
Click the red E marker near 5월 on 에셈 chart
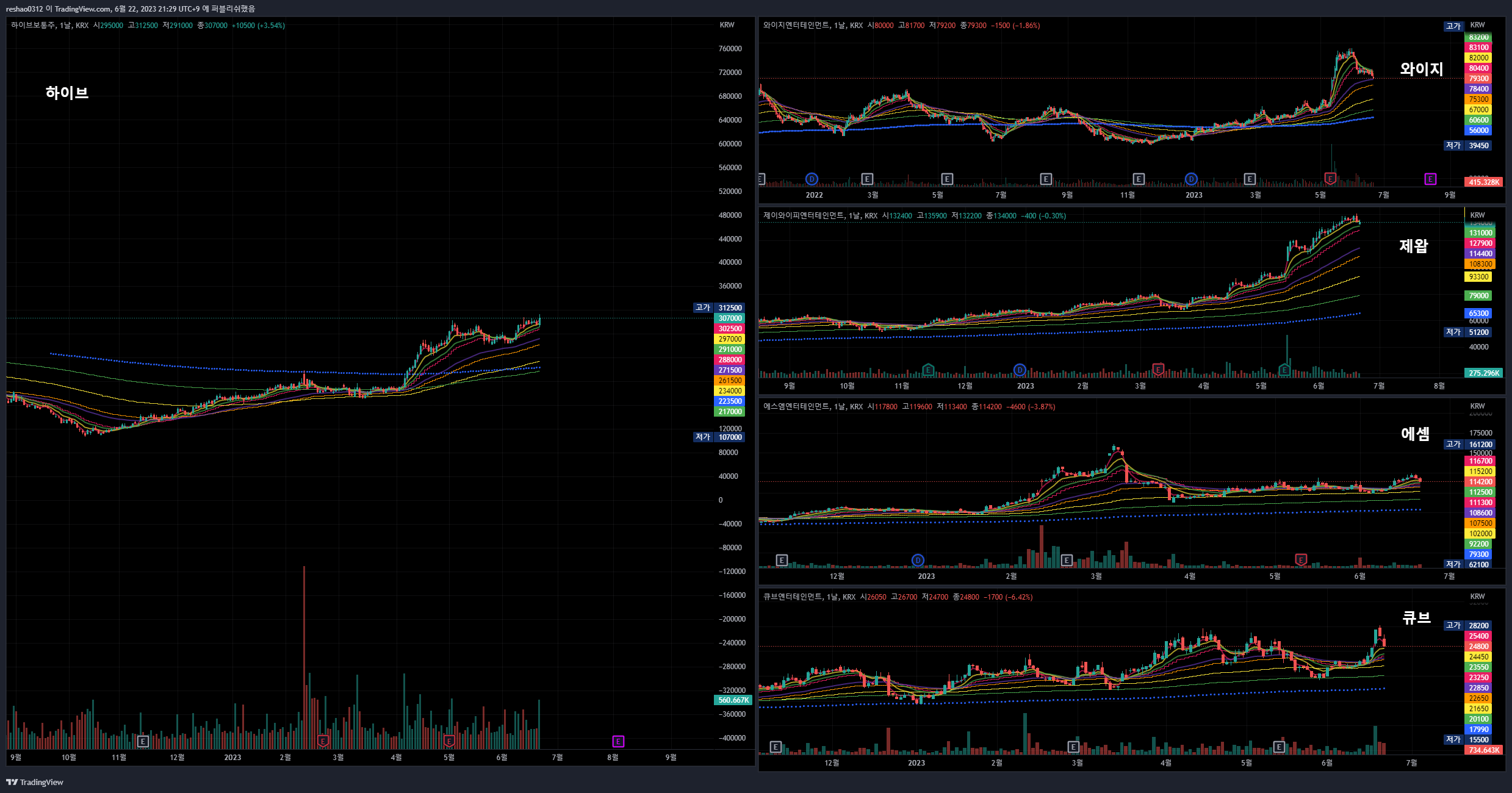coord(1301,560)
